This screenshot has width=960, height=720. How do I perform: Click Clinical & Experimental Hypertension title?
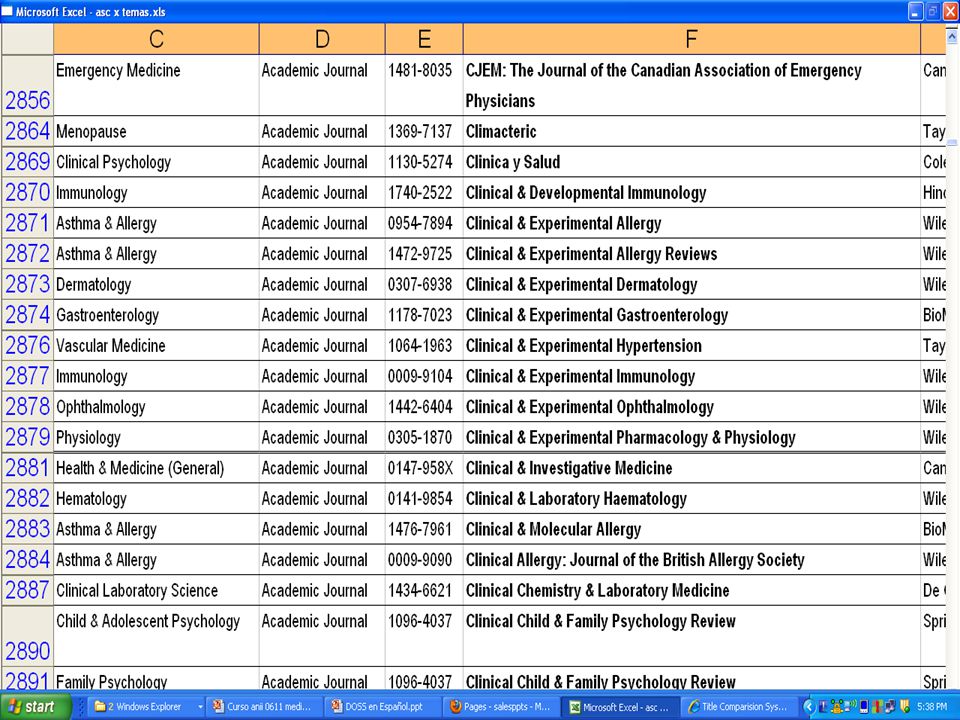pyautogui.click(x=692, y=345)
